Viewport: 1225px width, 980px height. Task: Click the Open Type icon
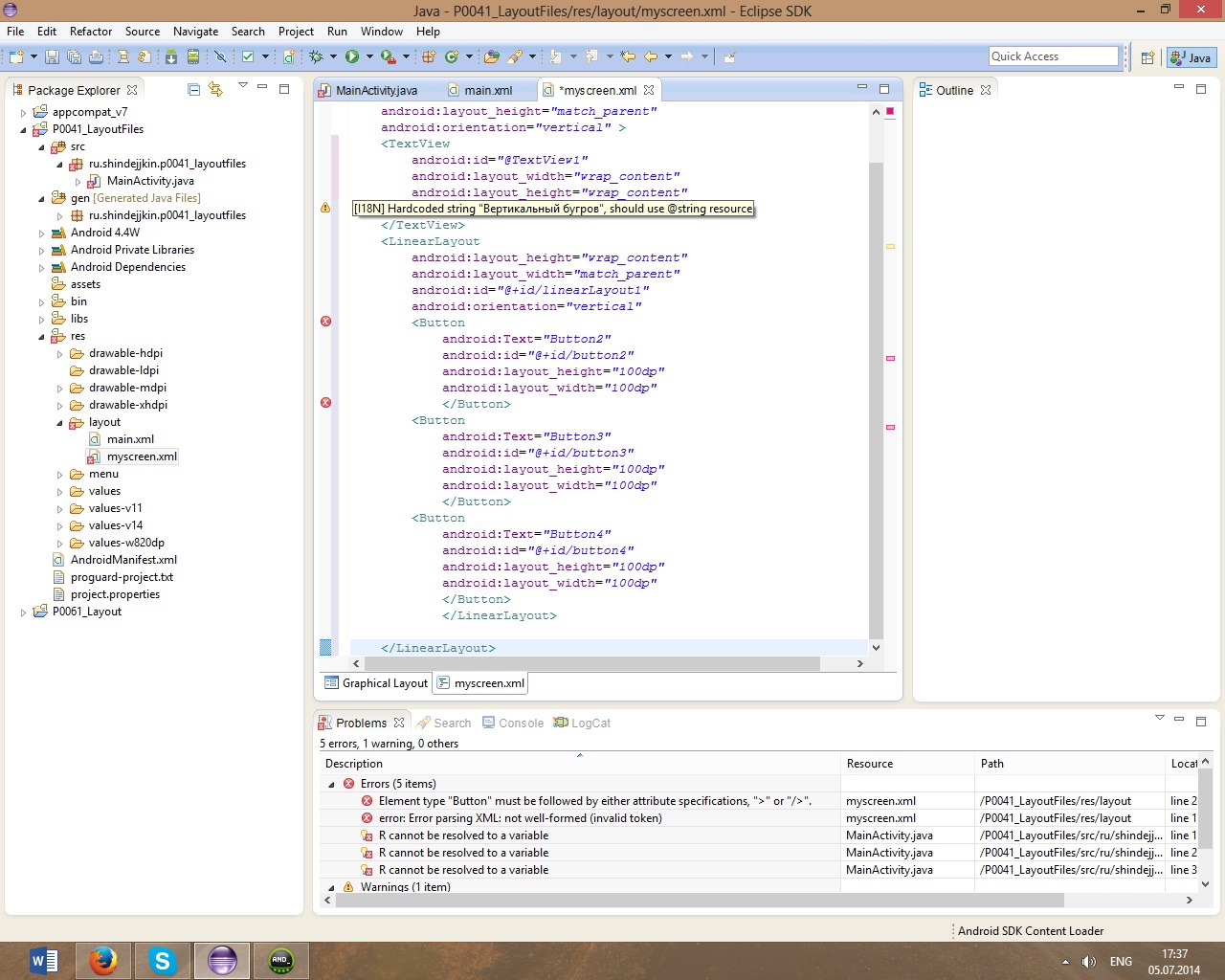(492, 57)
